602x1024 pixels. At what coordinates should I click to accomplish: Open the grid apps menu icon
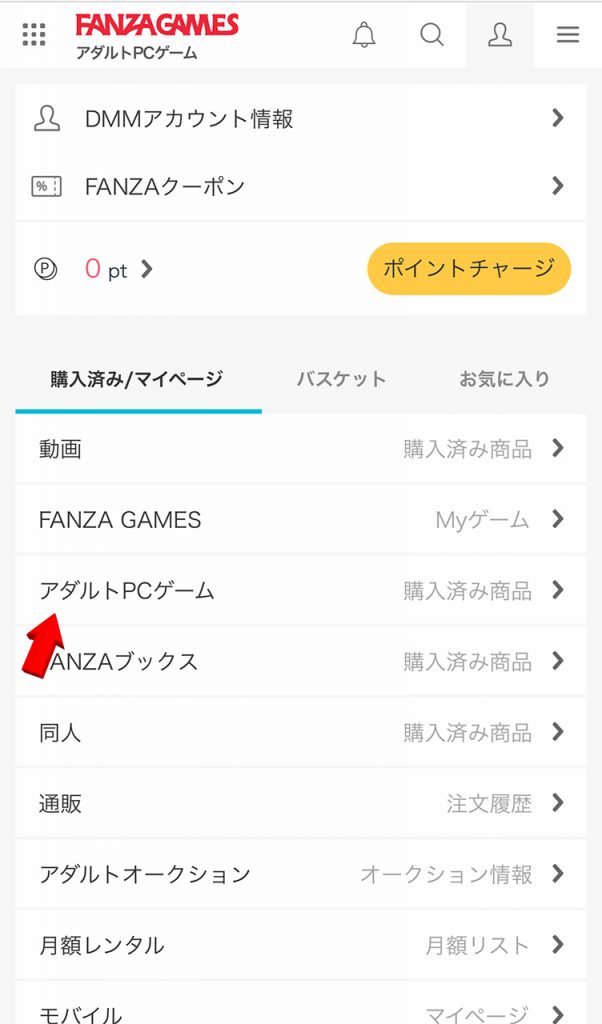34,35
